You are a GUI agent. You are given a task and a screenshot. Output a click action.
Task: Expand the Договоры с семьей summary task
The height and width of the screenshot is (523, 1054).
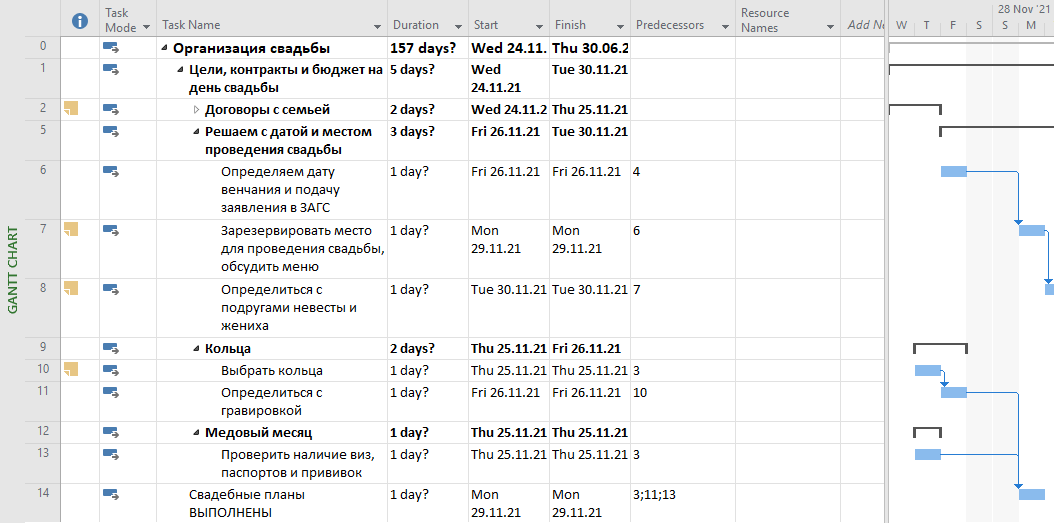pyautogui.click(x=196, y=110)
